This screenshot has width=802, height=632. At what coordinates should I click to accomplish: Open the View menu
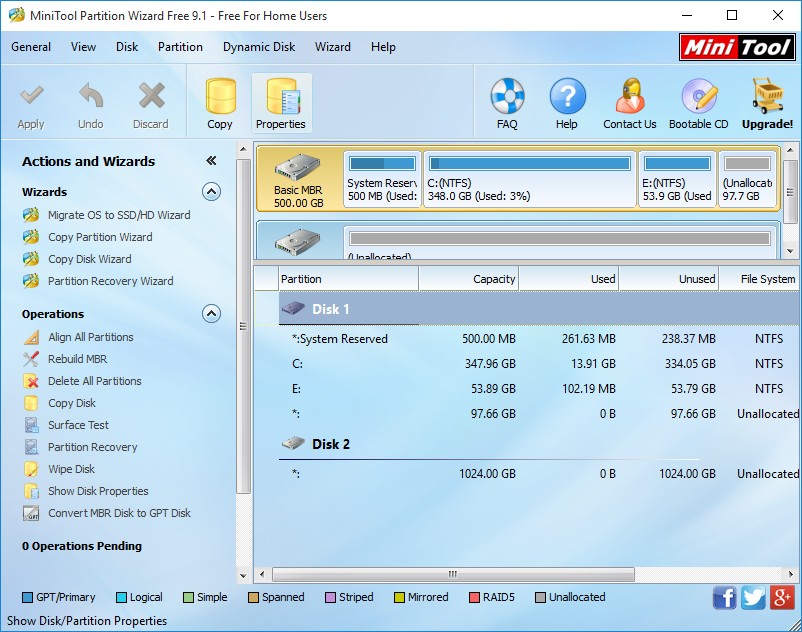point(83,47)
